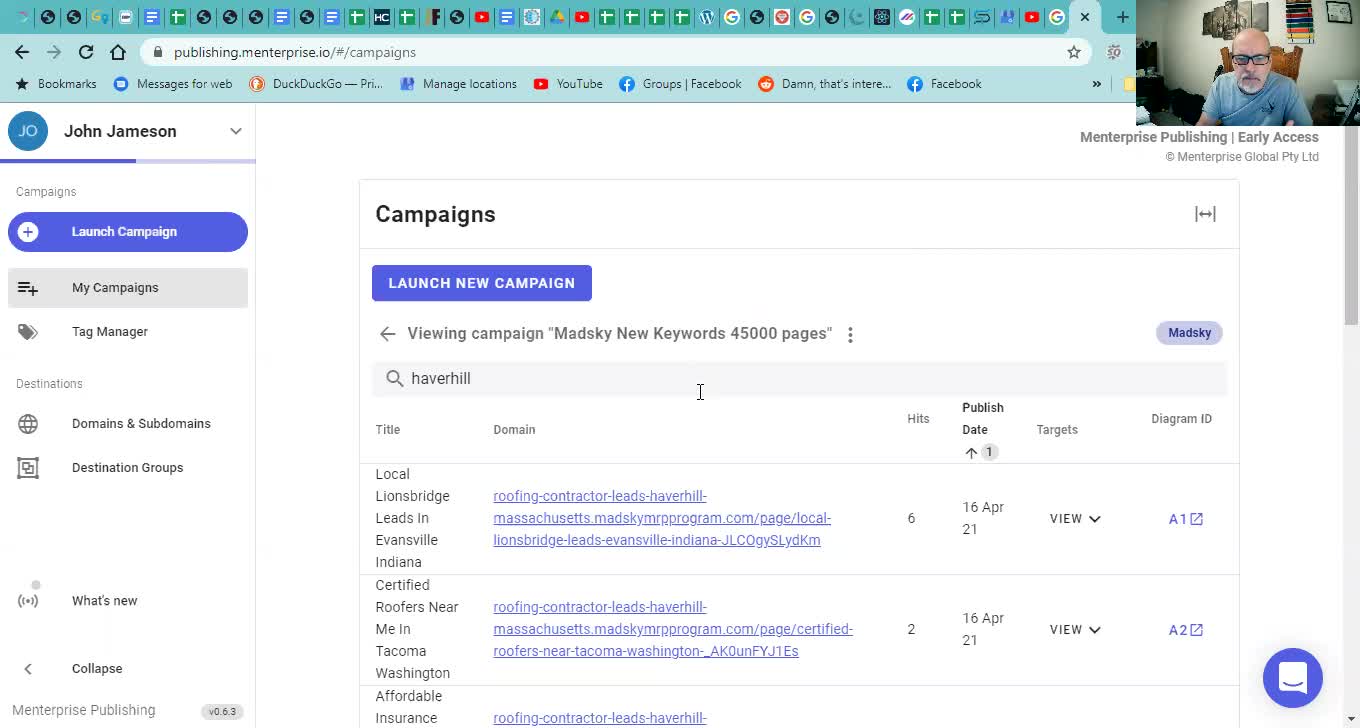1360x728 pixels.
Task: Click the address bar URL
Action: coord(295,52)
